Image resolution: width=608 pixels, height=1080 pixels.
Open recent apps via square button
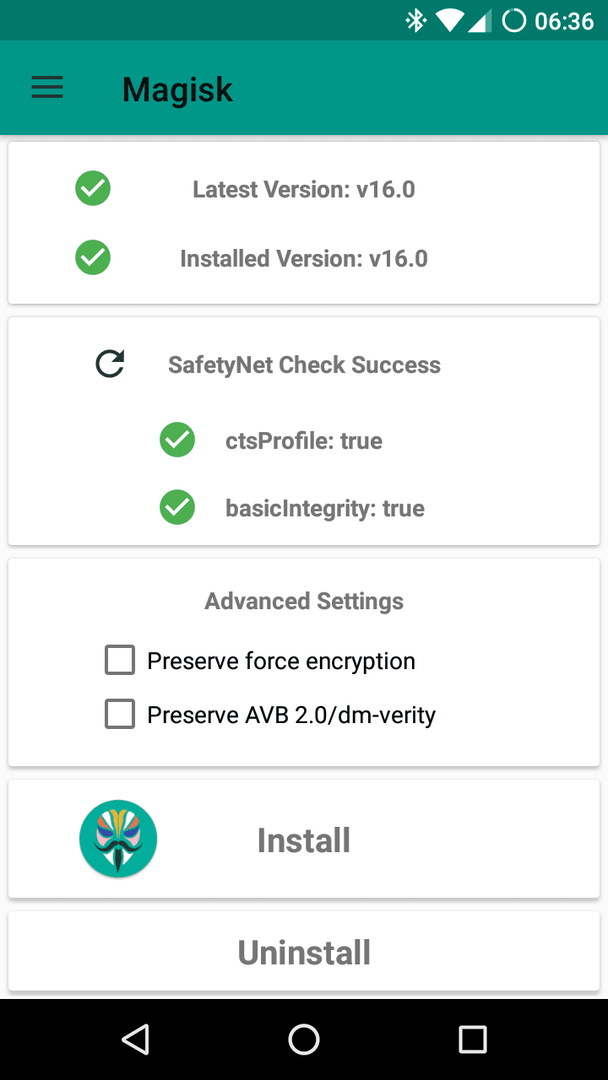point(472,1039)
